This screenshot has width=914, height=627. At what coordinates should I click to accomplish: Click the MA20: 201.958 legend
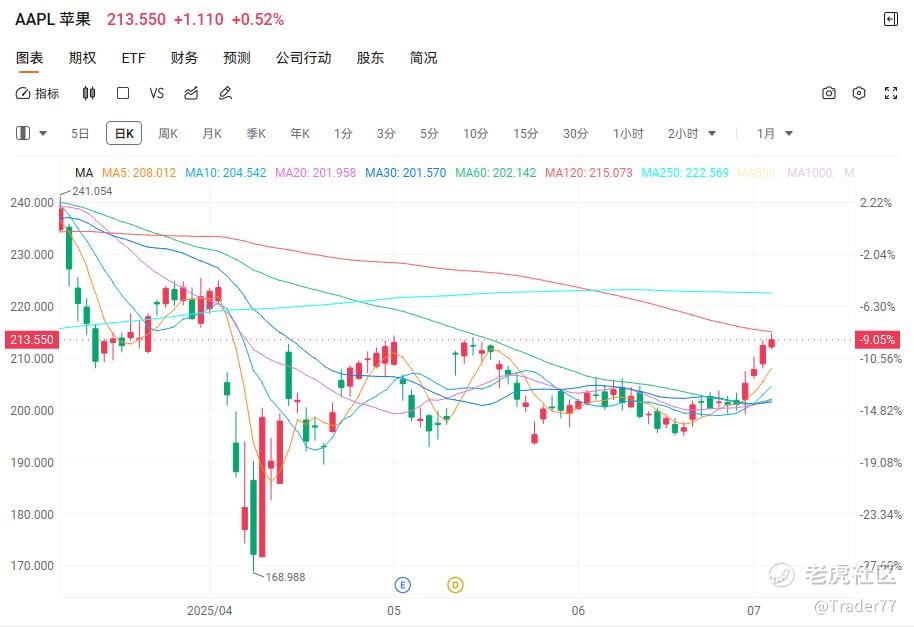(315, 172)
